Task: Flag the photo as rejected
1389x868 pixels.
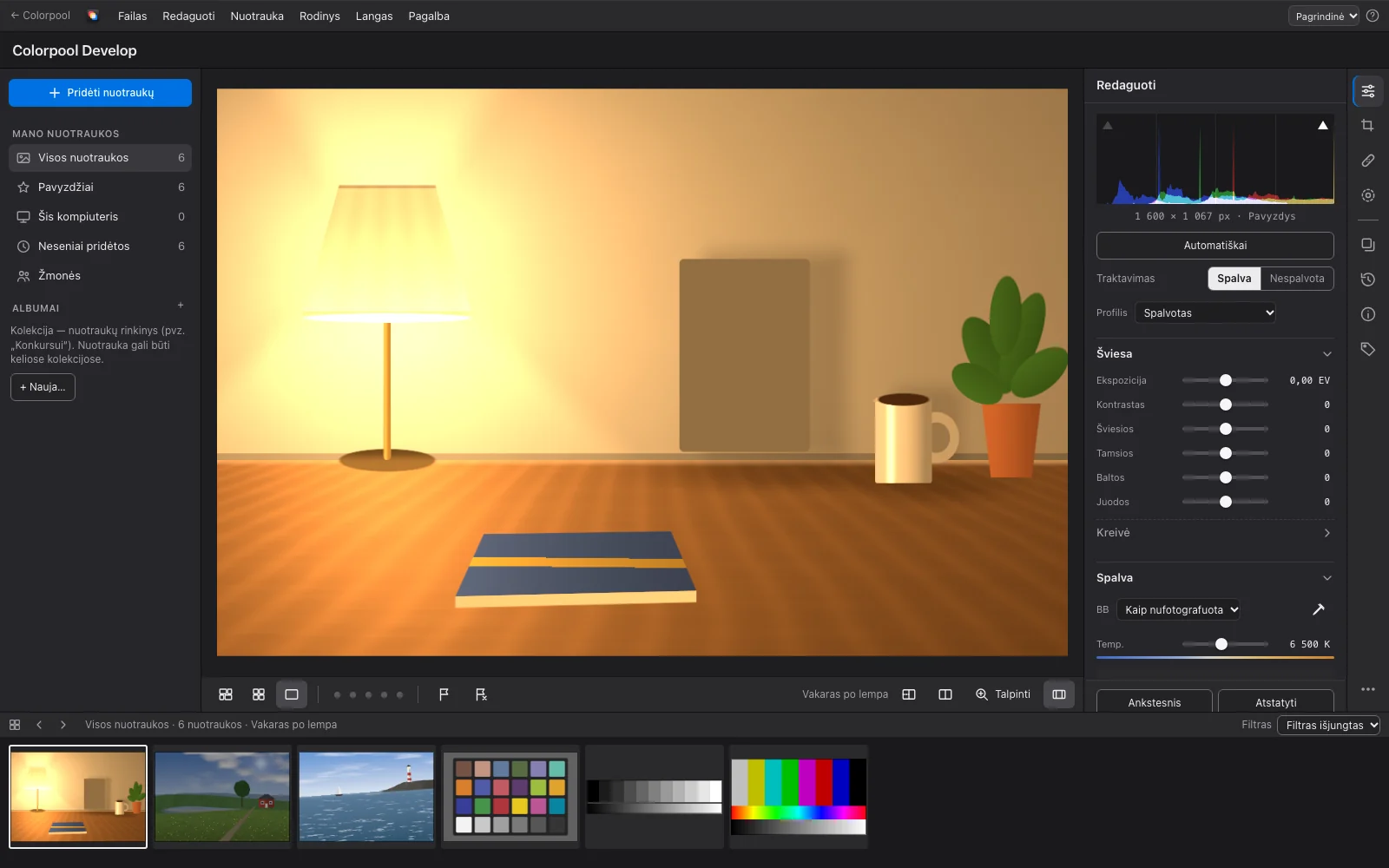Action: (481, 694)
